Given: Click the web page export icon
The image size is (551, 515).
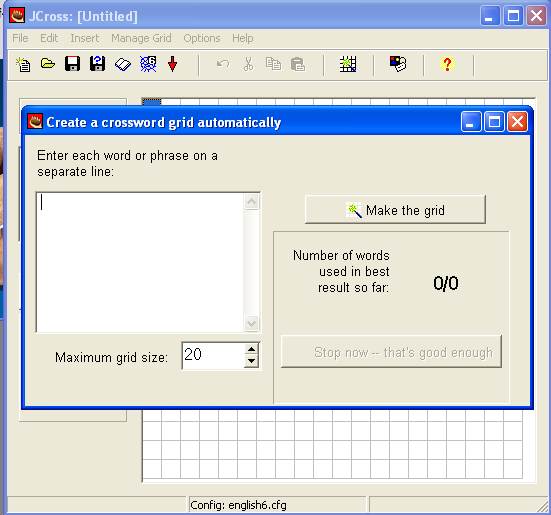Looking at the screenshot, I should (x=148, y=64).
